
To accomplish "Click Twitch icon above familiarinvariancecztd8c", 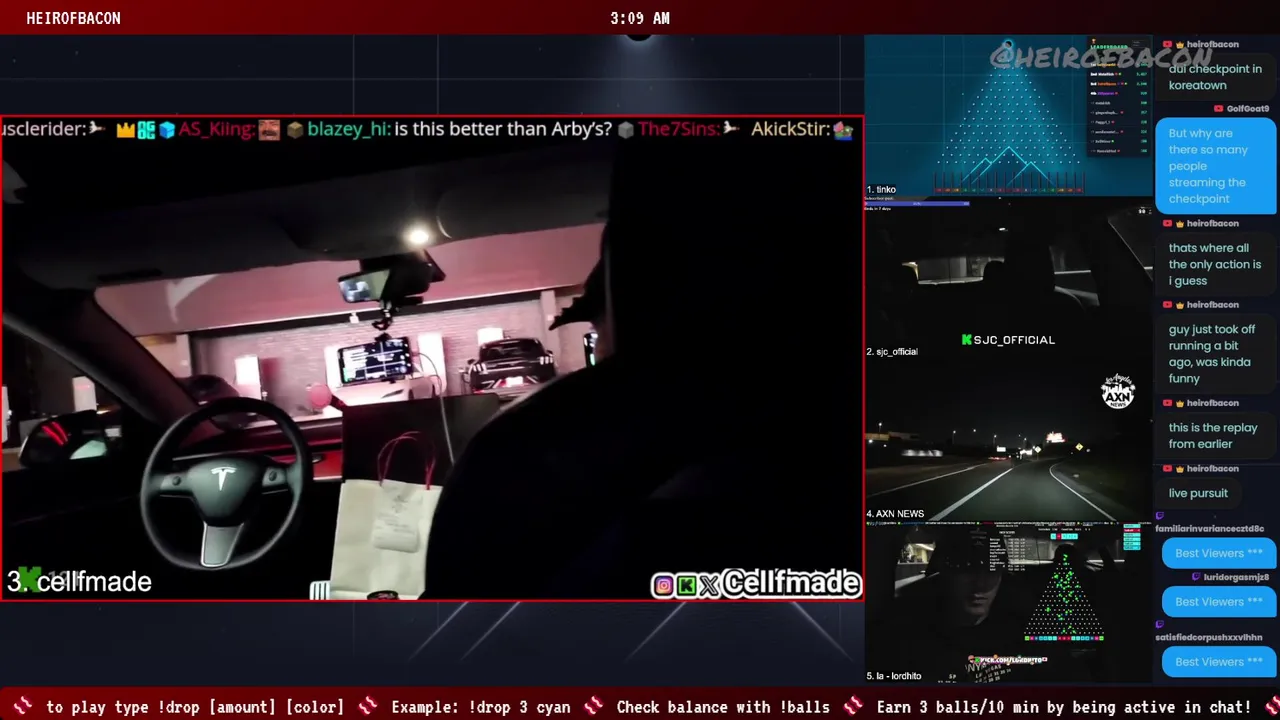I will [1160, 516].
